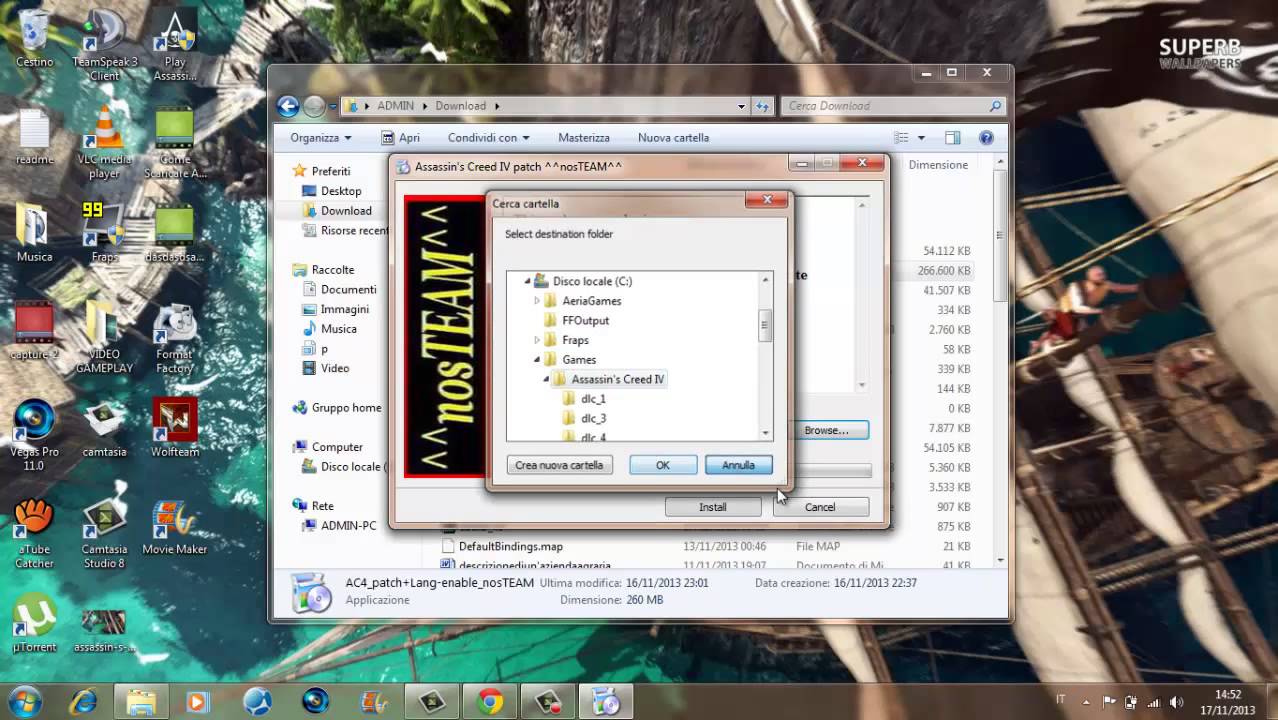The width and height of the screenshot is (1278, 720).
Task: Open TeamSpeak 3 Client desktop icon
Action: [104, 44]
